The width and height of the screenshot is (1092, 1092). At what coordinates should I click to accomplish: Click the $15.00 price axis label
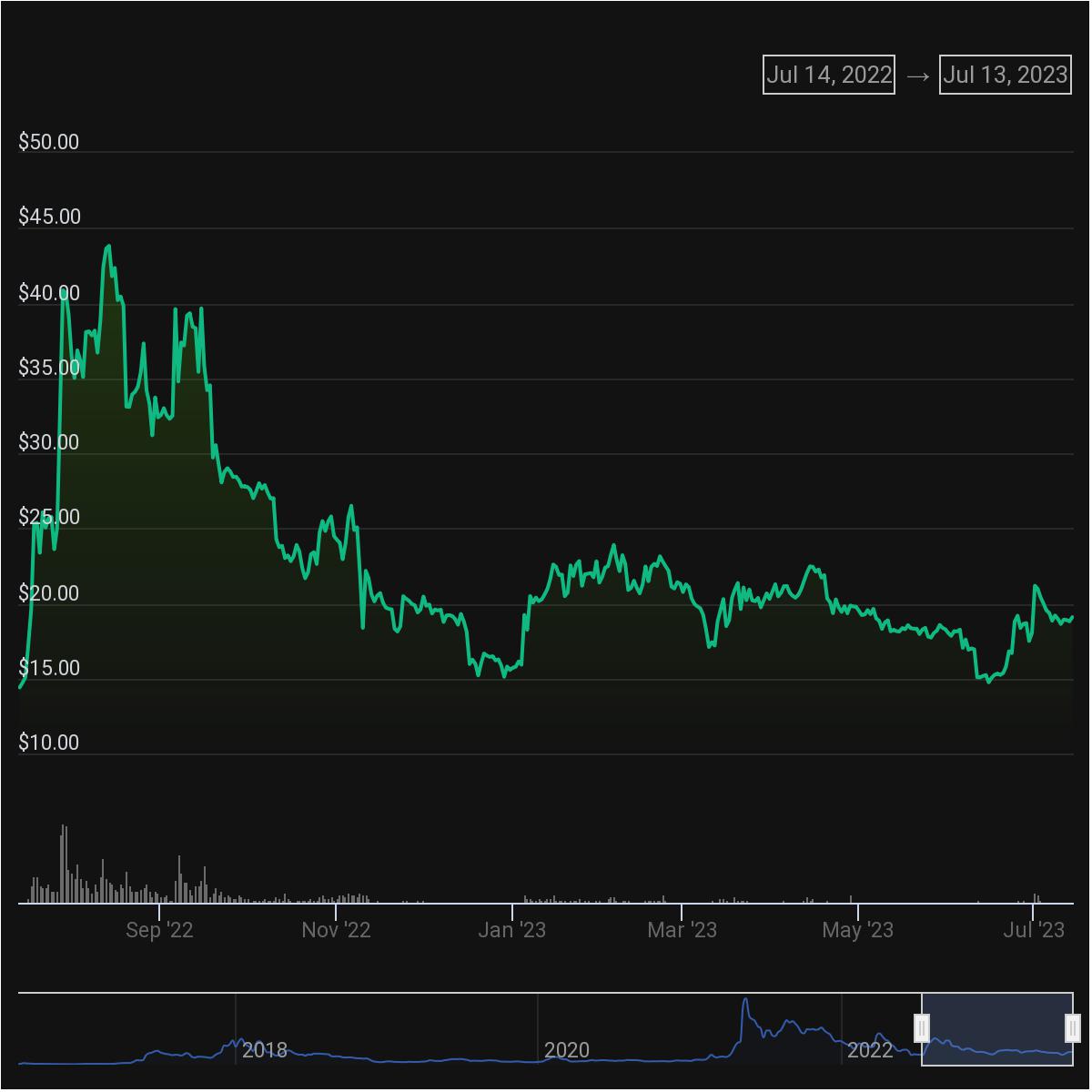(49, 668)
